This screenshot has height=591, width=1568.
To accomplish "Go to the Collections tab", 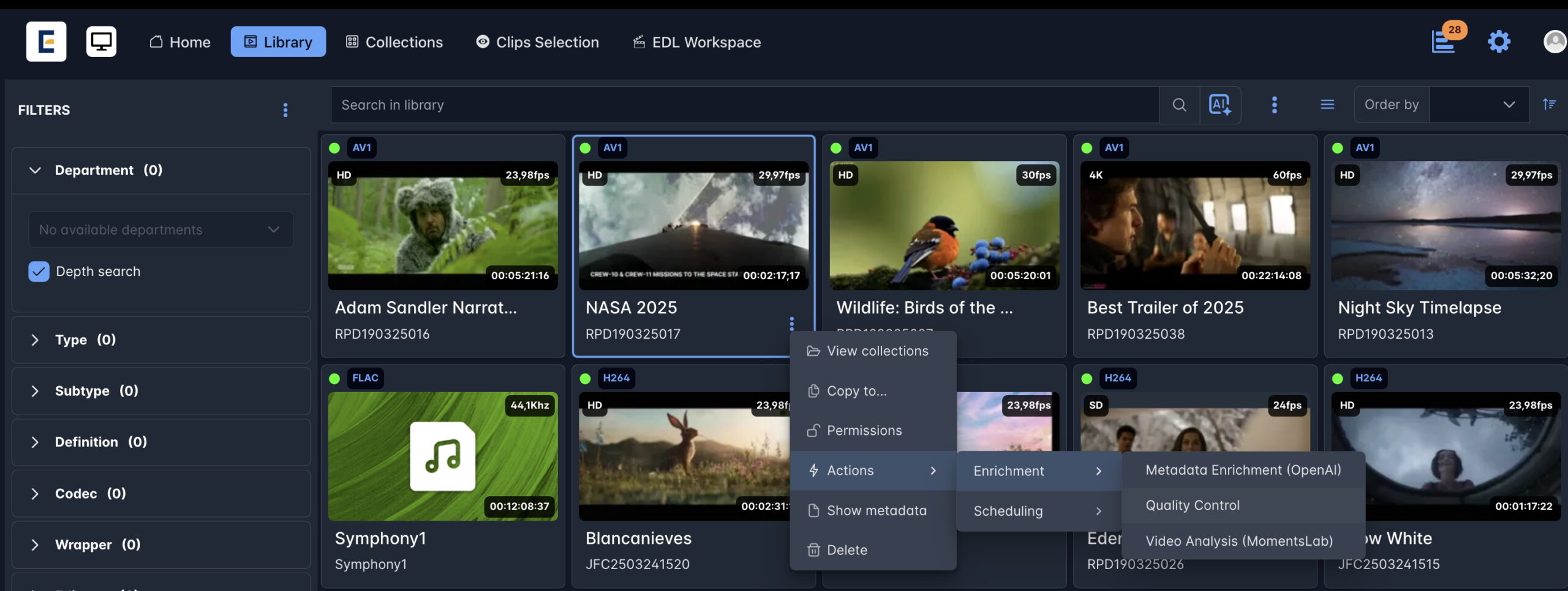I will (394, 42).
